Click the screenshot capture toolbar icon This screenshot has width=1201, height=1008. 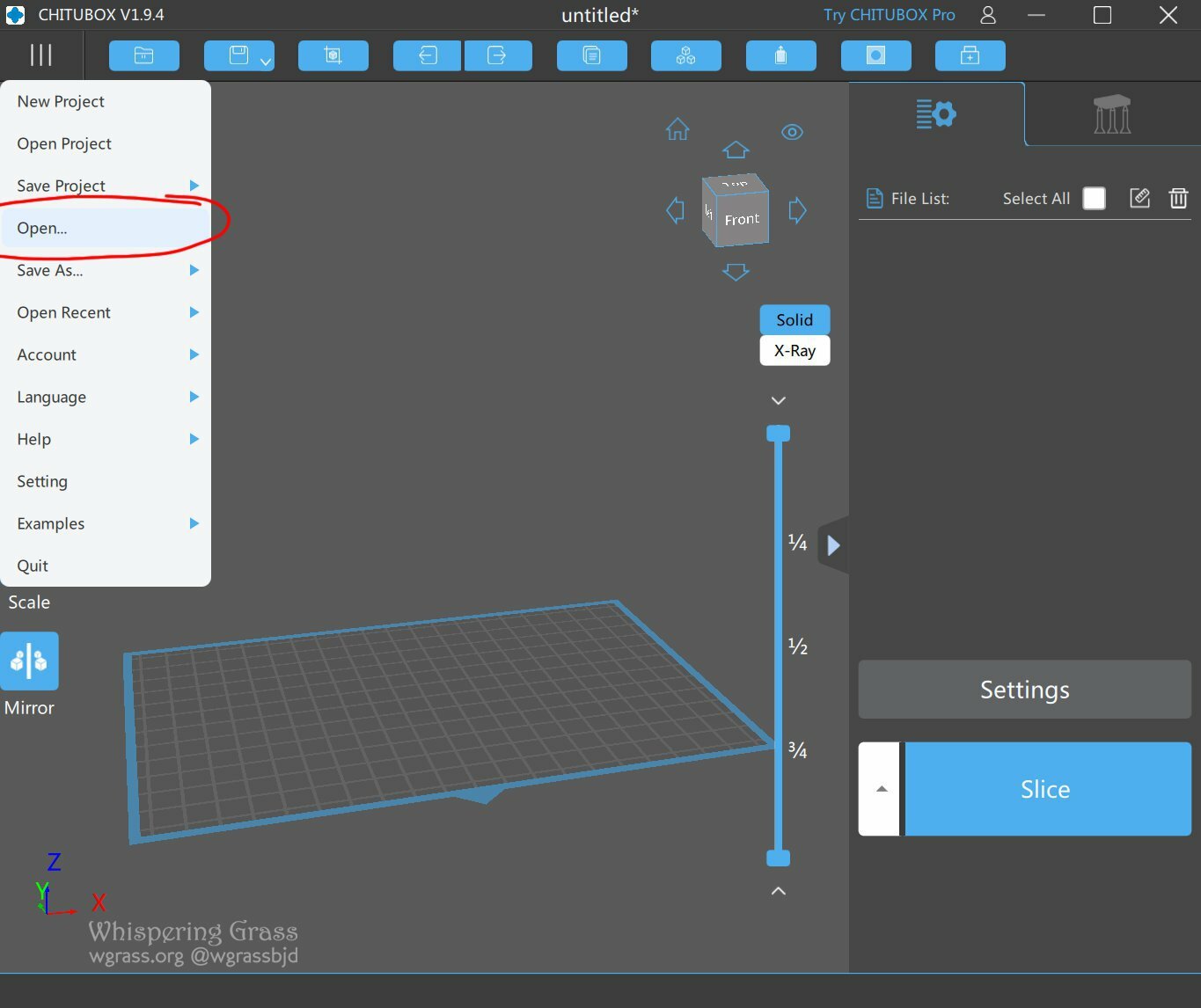[333, 55]
